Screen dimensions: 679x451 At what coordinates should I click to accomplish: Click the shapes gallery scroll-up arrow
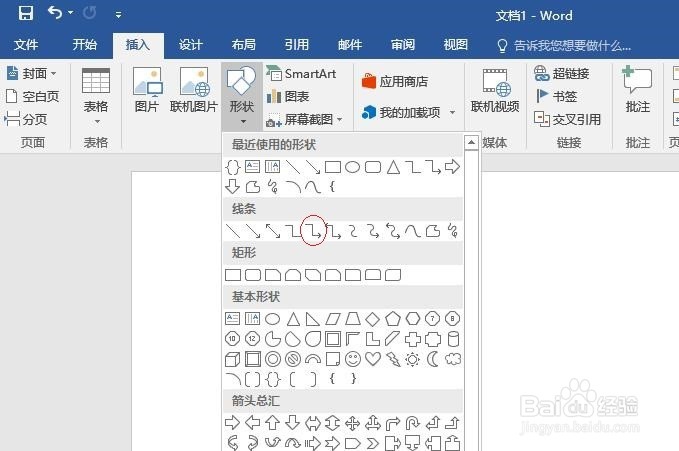click(471, 143)
